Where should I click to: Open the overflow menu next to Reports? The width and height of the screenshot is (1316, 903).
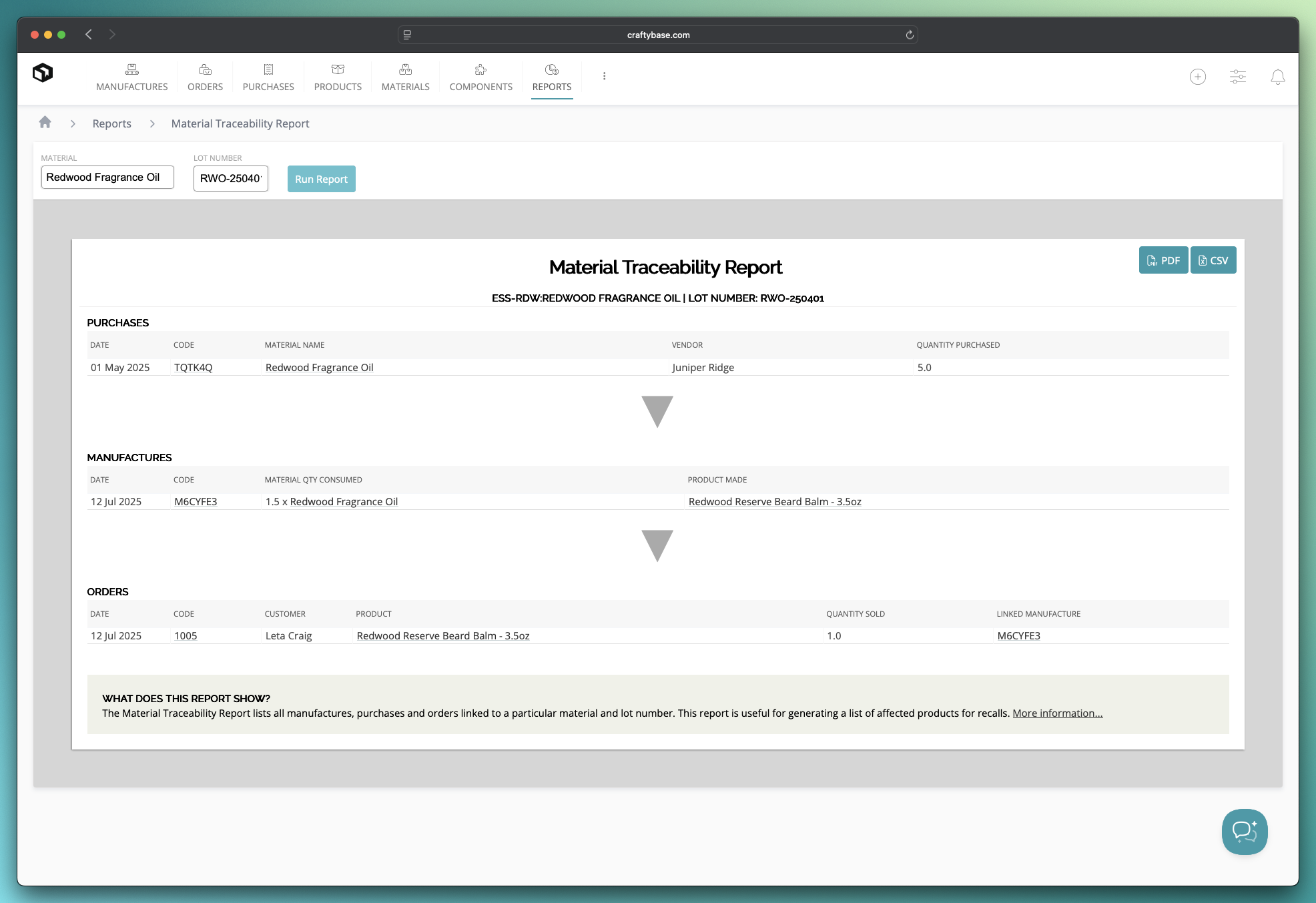click(x=604, y=76)
